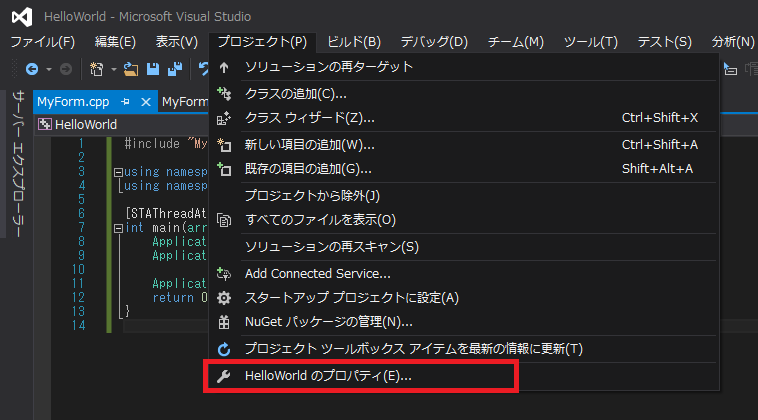This screenshot has width=758, height=420.
Task: Click the save file disk icon
Action: (153, 69)
